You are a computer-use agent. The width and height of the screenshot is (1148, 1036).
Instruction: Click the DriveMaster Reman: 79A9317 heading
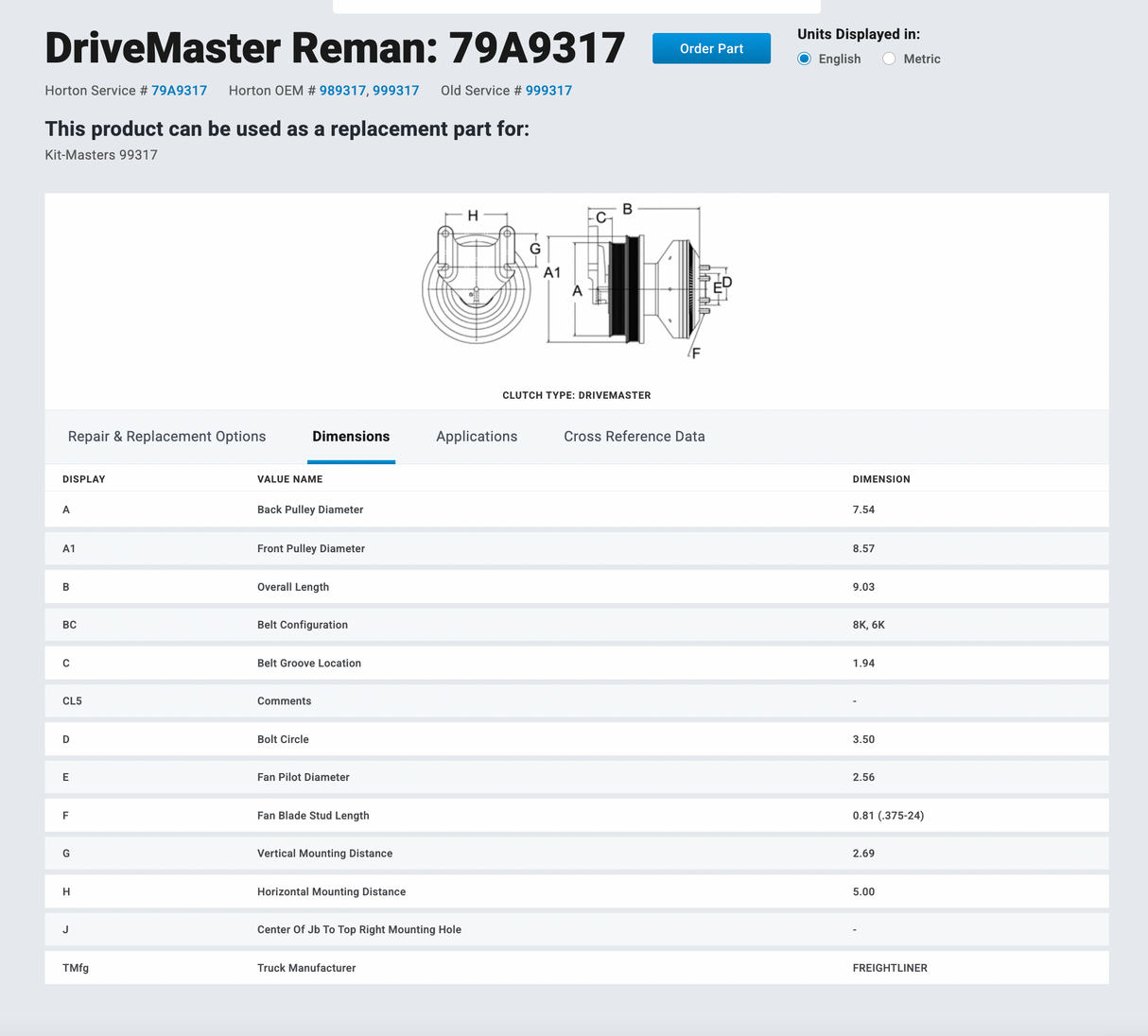click(x=335, y=48)
